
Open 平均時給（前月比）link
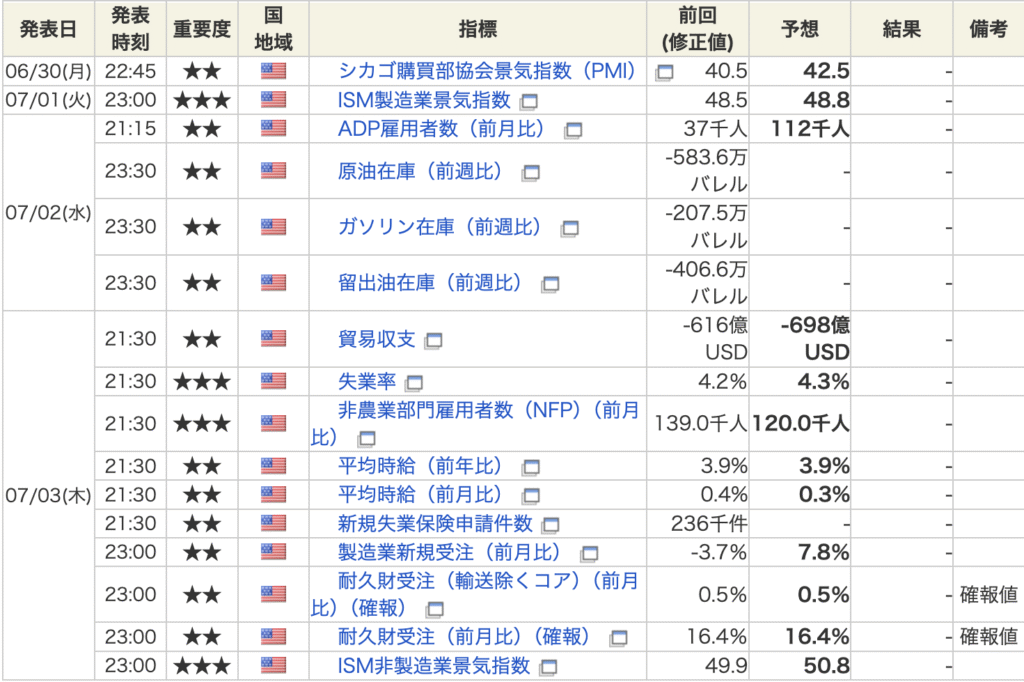click(420, 495)
